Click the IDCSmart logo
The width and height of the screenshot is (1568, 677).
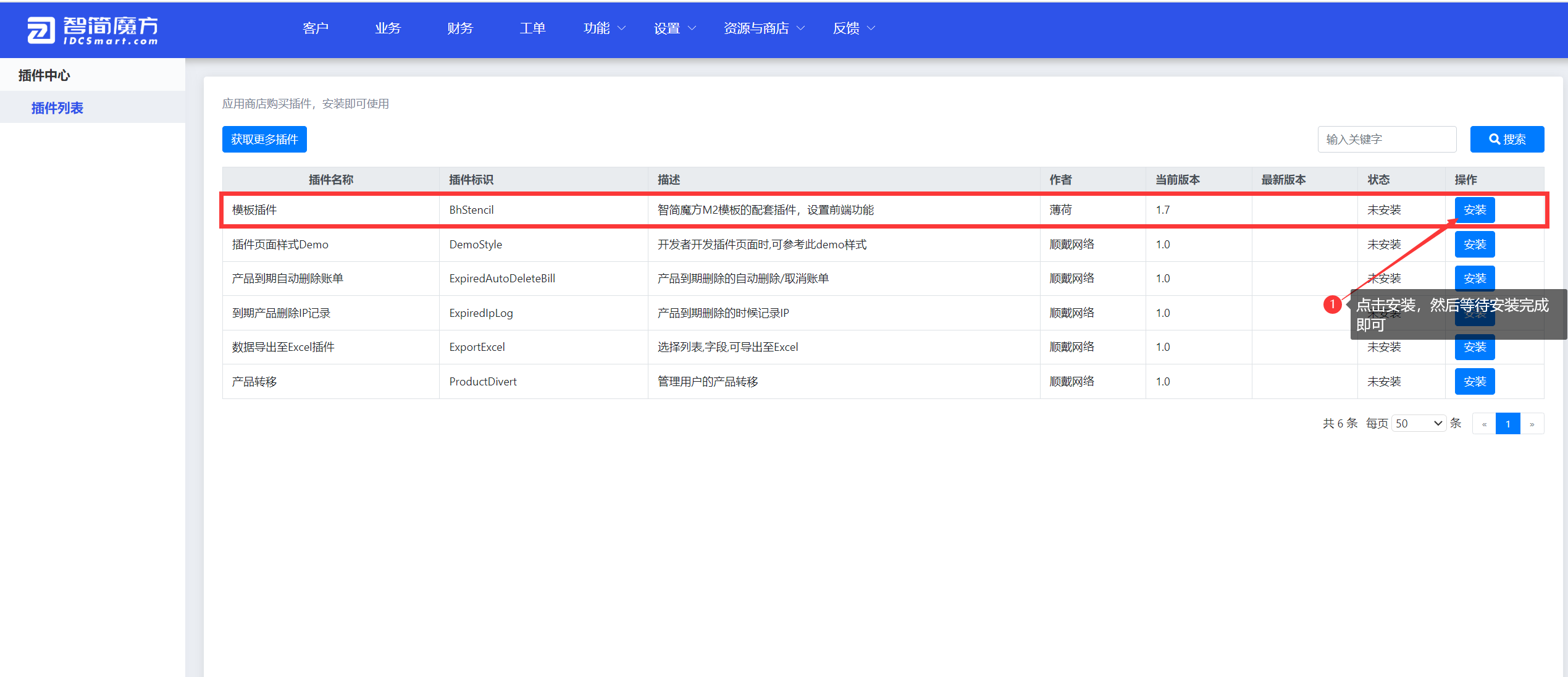pyautogui.click(x=93, y=30)
